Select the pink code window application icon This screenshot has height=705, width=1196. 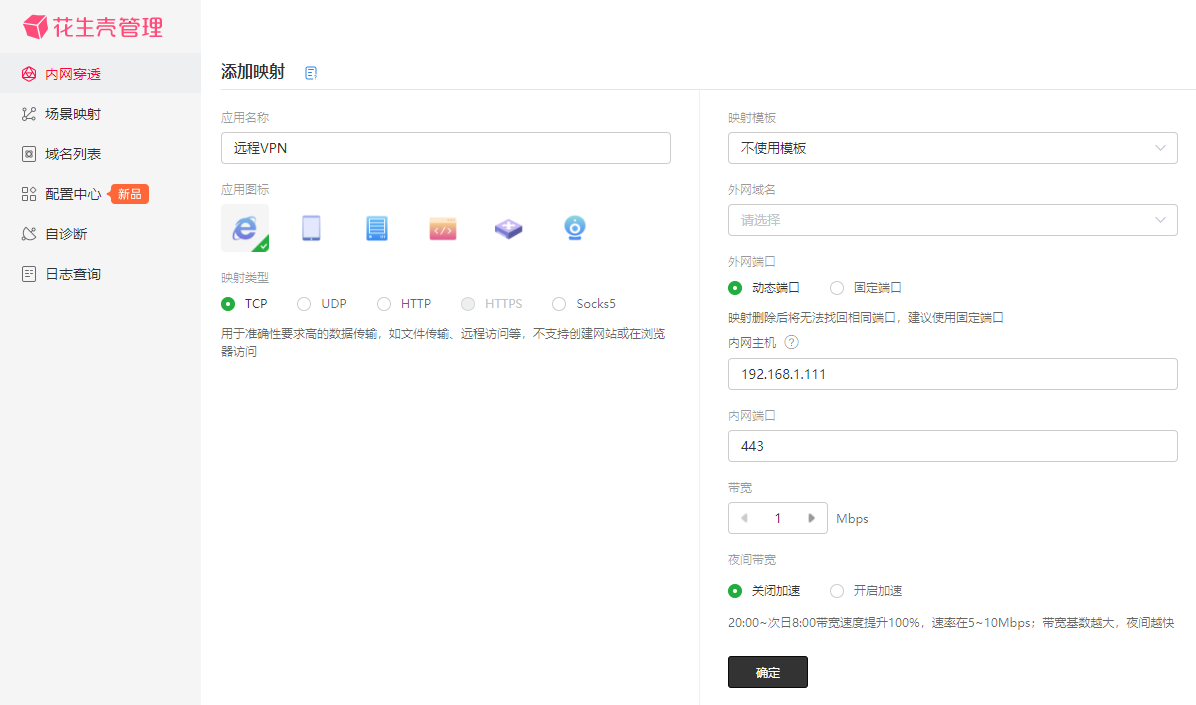tap(442, 228)
